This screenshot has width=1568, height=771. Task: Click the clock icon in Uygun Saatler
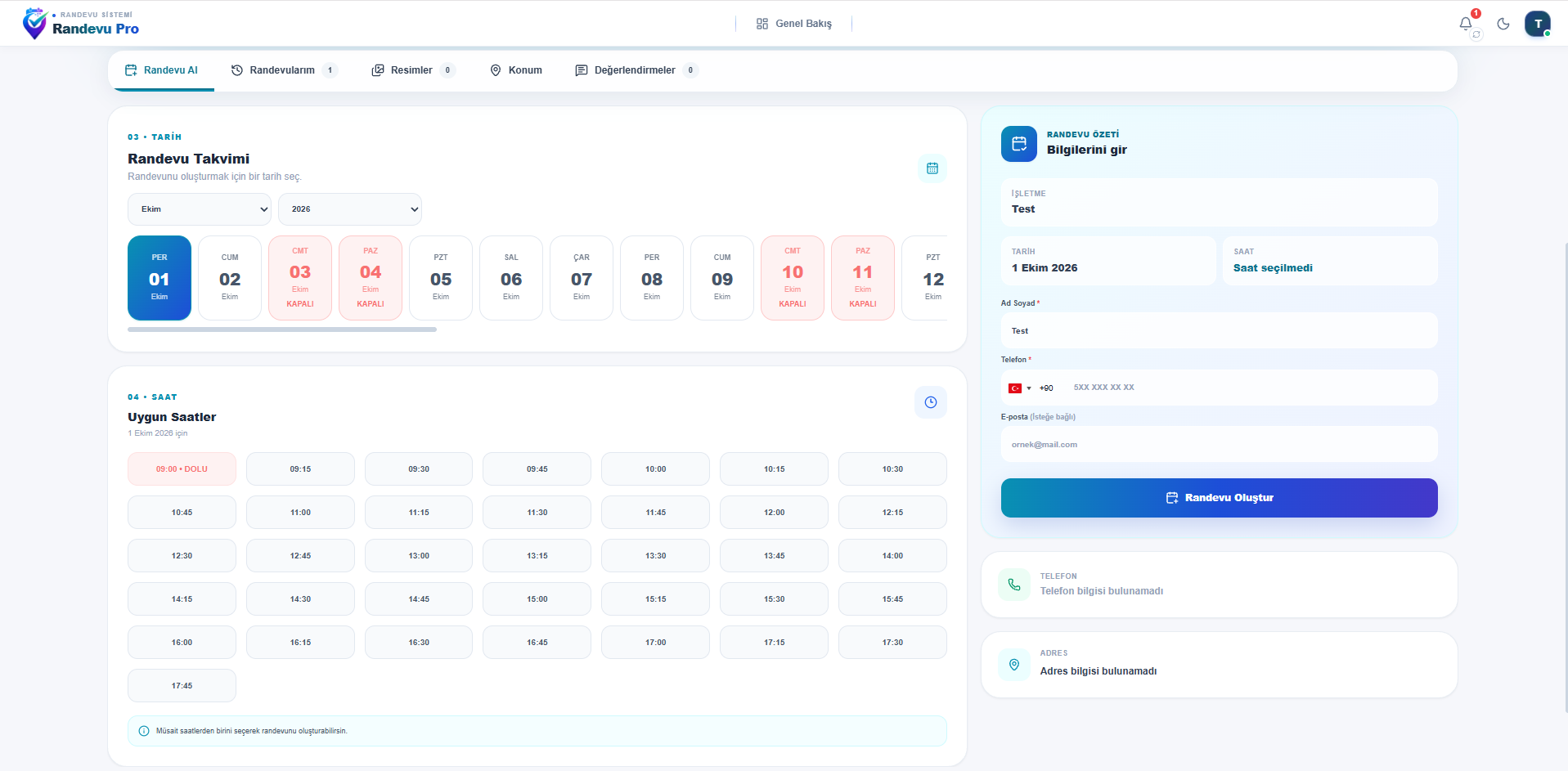point(931,402)
